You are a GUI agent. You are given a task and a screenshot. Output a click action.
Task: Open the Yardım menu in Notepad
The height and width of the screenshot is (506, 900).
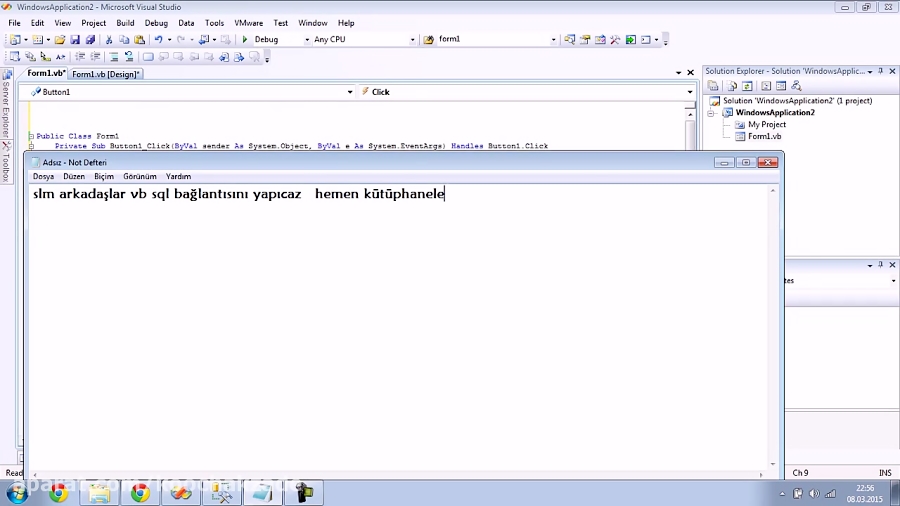pyautogui.click(x=178, y=176)
